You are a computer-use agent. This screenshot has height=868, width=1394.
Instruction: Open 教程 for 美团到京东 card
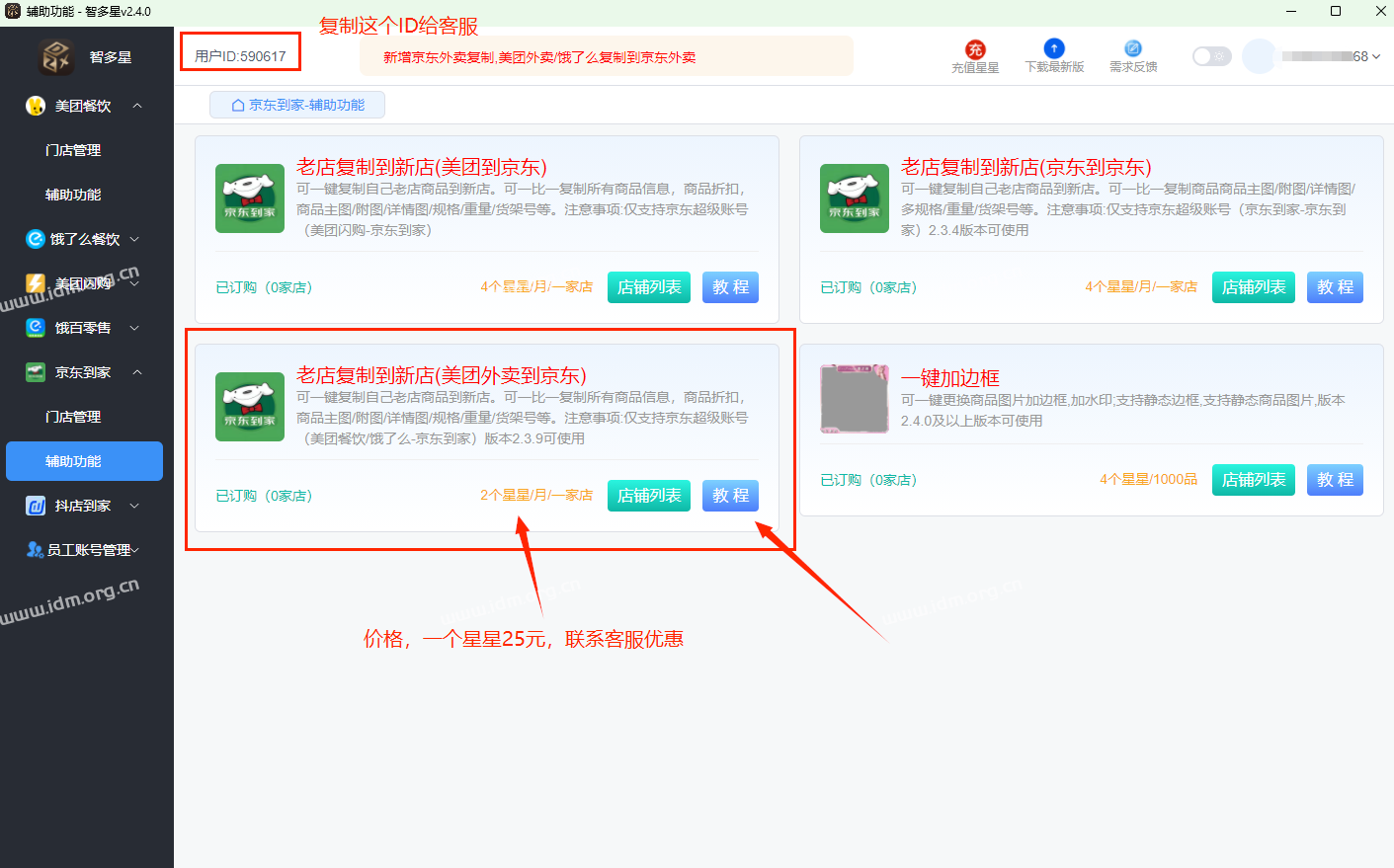pyautogui.click(x=730, y=287)
